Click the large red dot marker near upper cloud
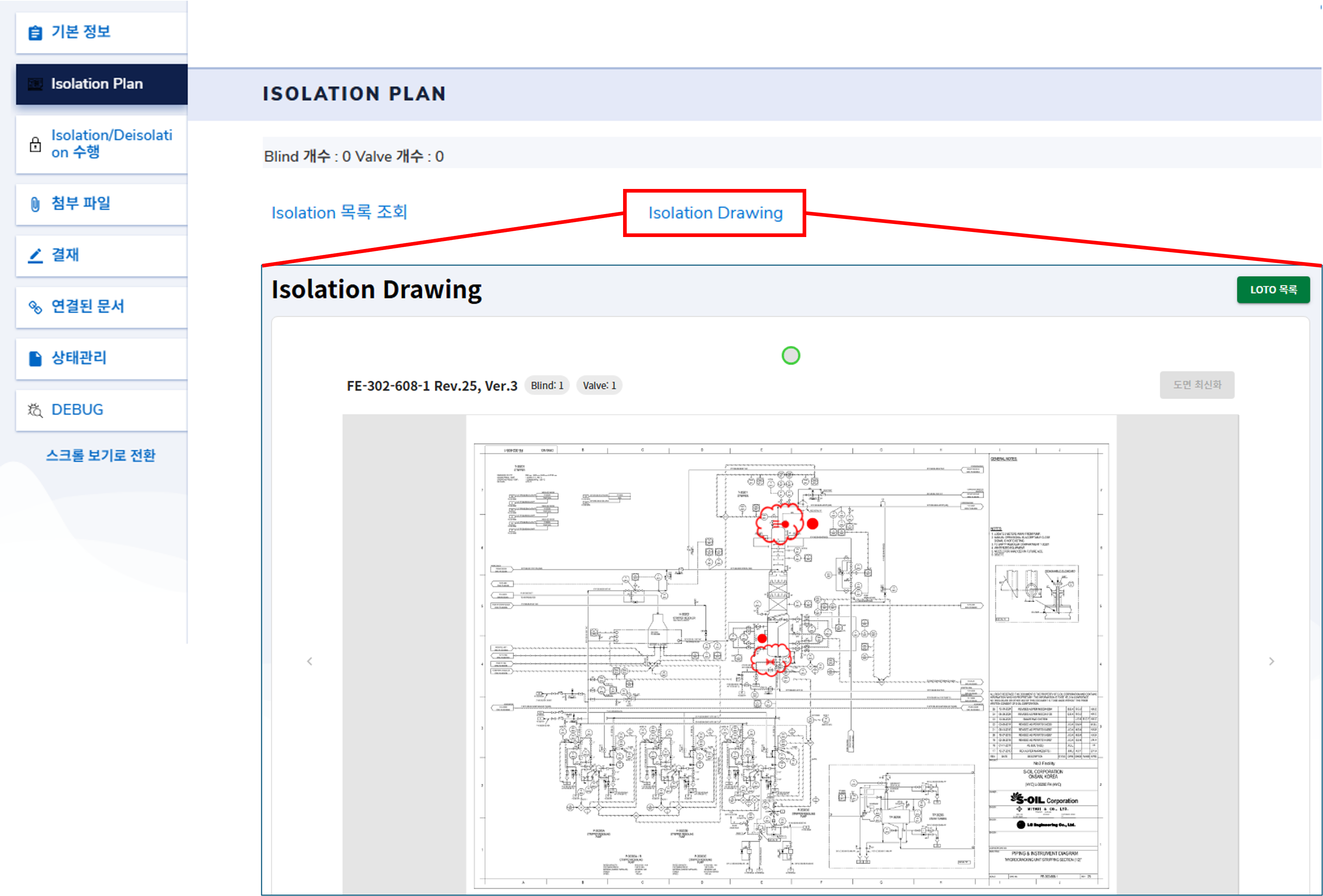Viewport: 1323px width, 896px height. click(x=812, y=524)
